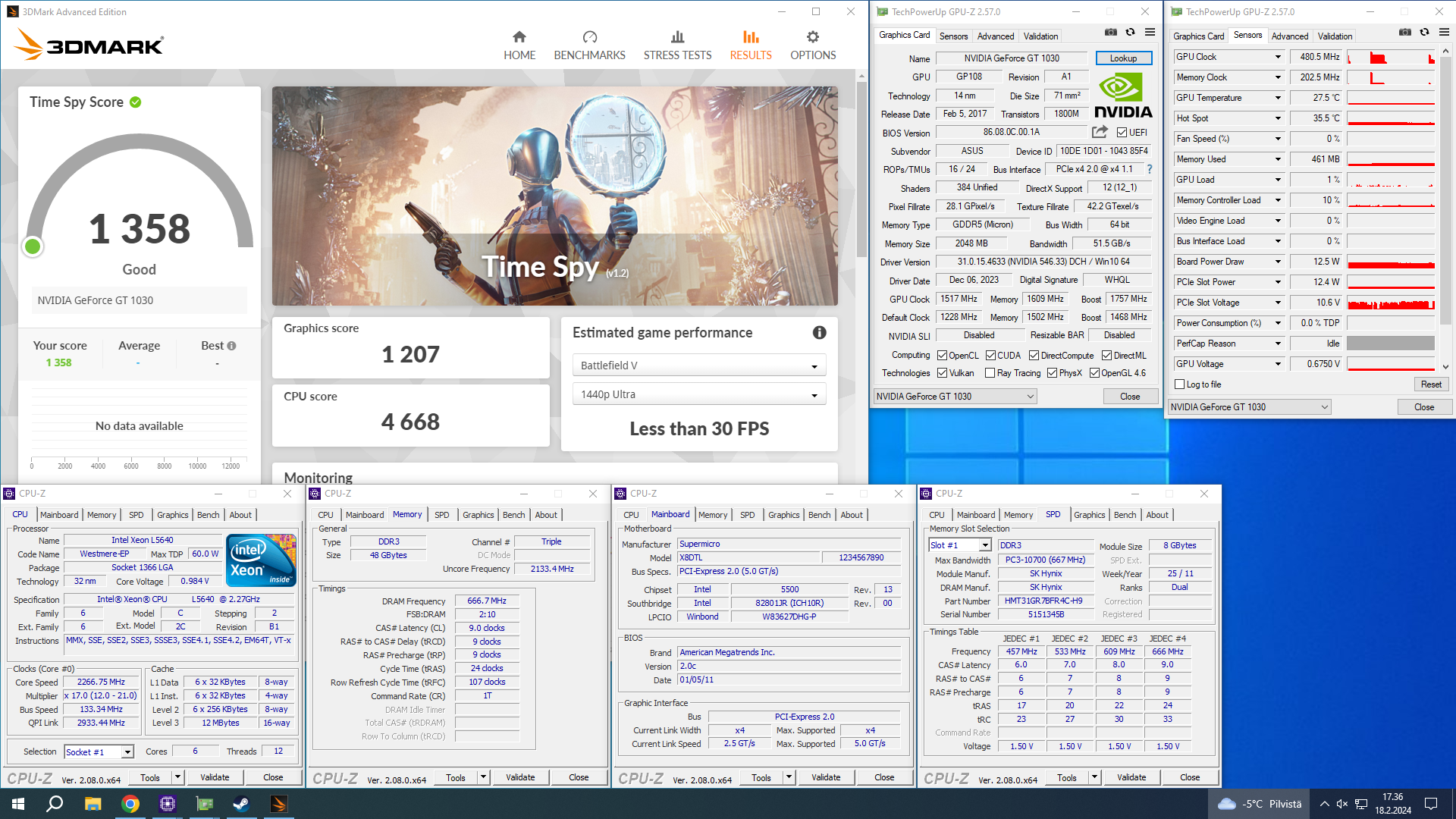
Task: Open File Explorer from taskbar
Action: pyautogui.click(x=93, y=804)
